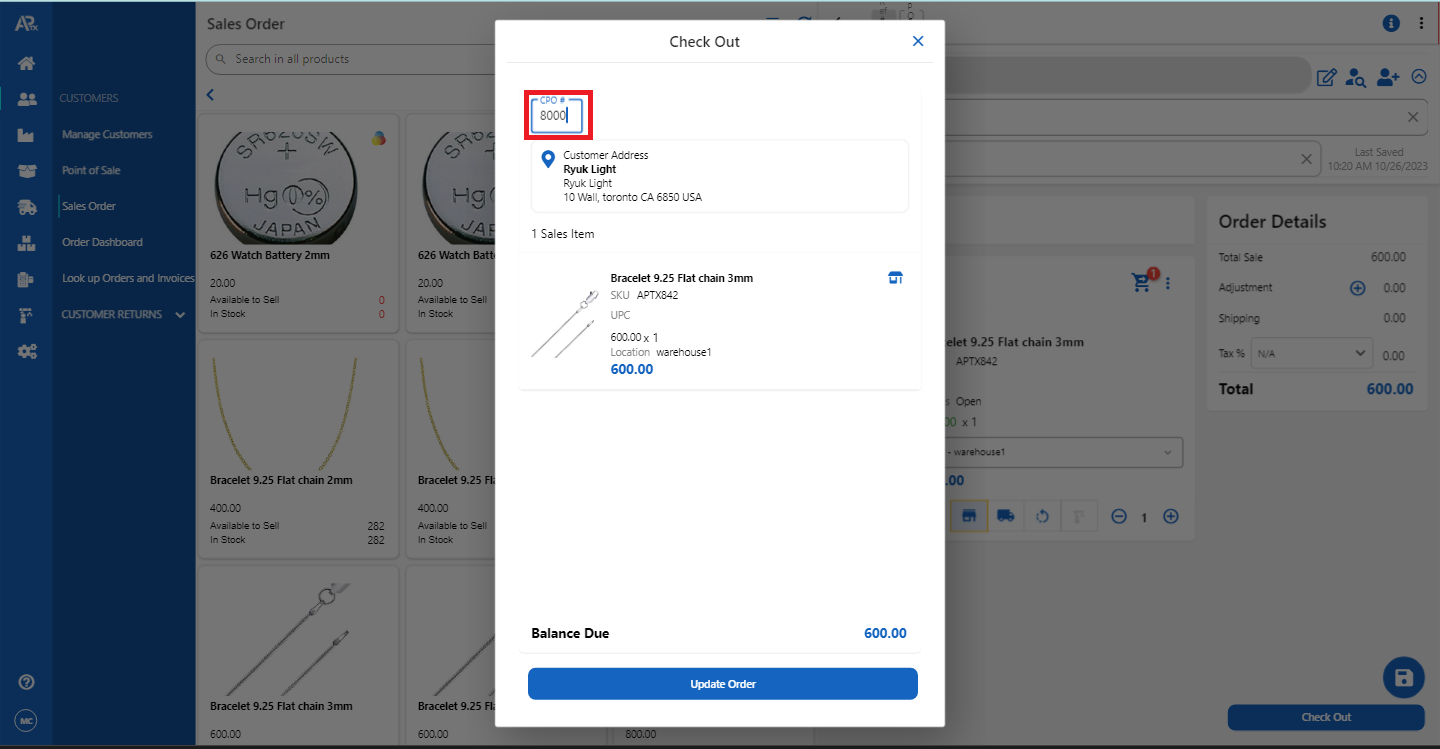
Task: Click the add customer icon
Action: (x=1387, y=77)
